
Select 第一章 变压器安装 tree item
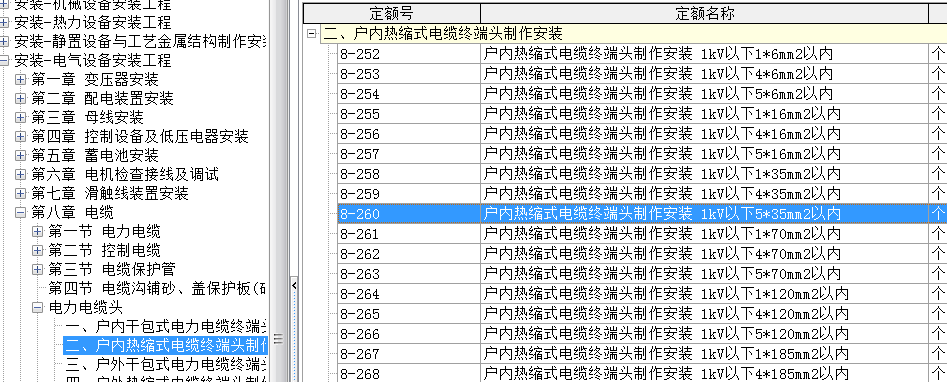click(x=95, y=80)
